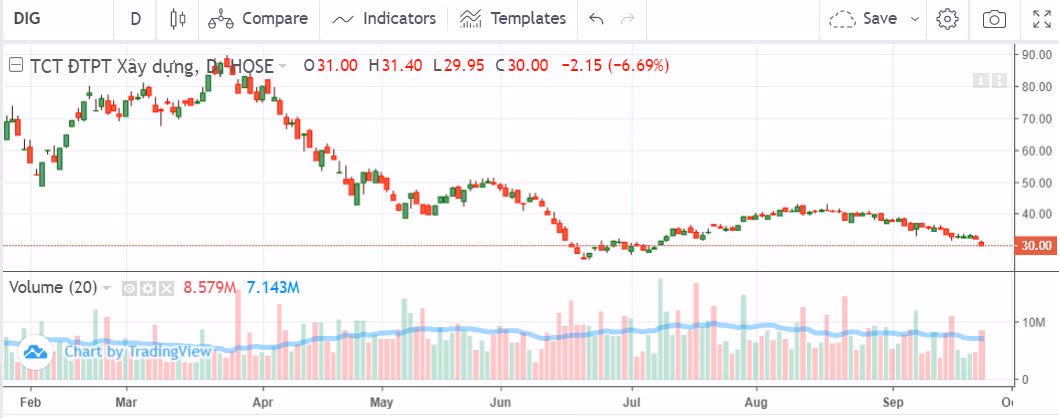The width and height of the screenshot is (1059, 418).
Task: Click the DIG symbol search field
Action: tap(40, 18)
